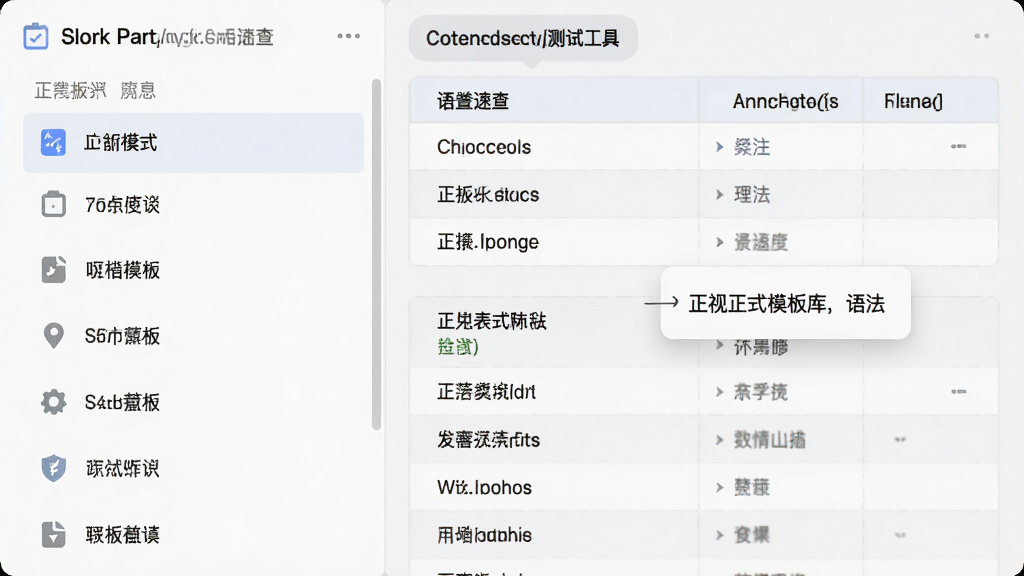Click the sidebar vertical scrollbar
This screenshot has height=576, width=1024.
pyautogui.click(x=376, y=255)
